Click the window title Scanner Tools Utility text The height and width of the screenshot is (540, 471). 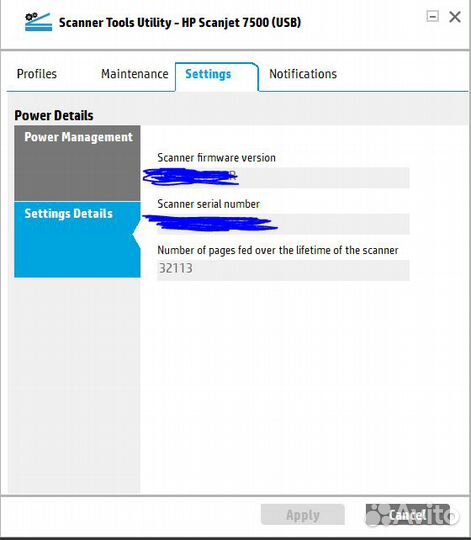180,23
